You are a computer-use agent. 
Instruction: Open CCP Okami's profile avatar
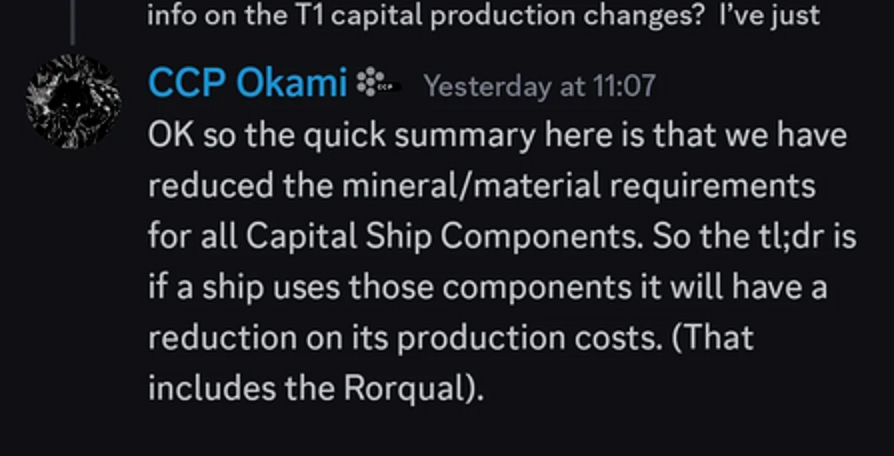click(x=73, y=101)
